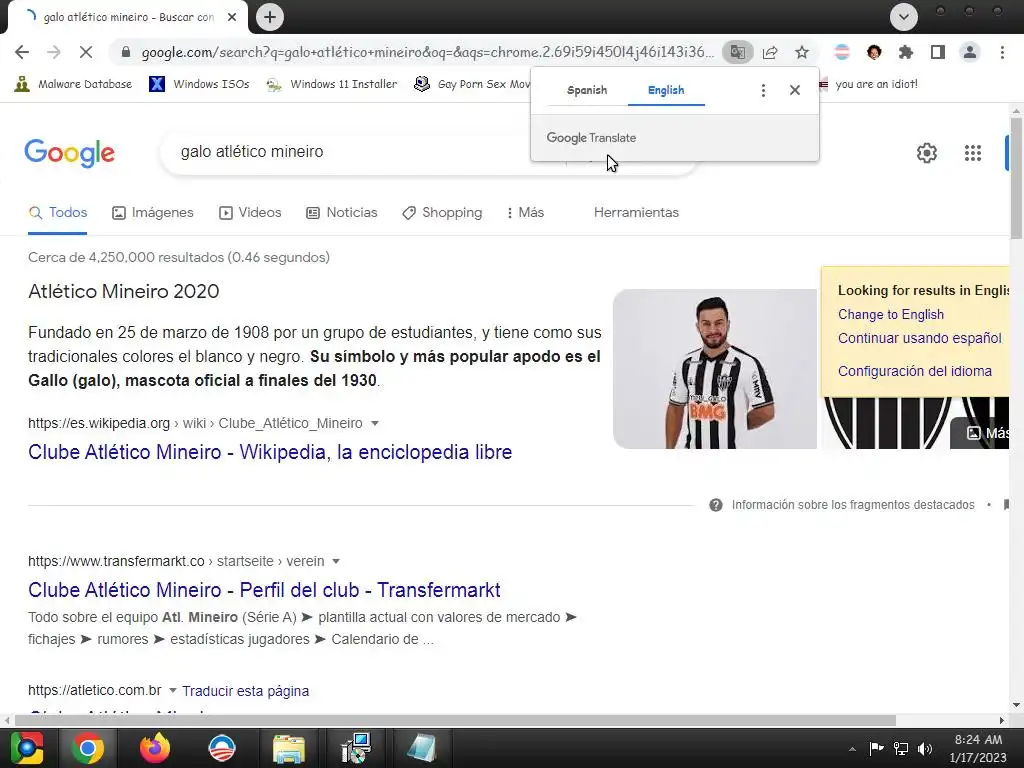Bookmark this page with the star icon
Screen dimensions: 1024x768
click(802, 52)
